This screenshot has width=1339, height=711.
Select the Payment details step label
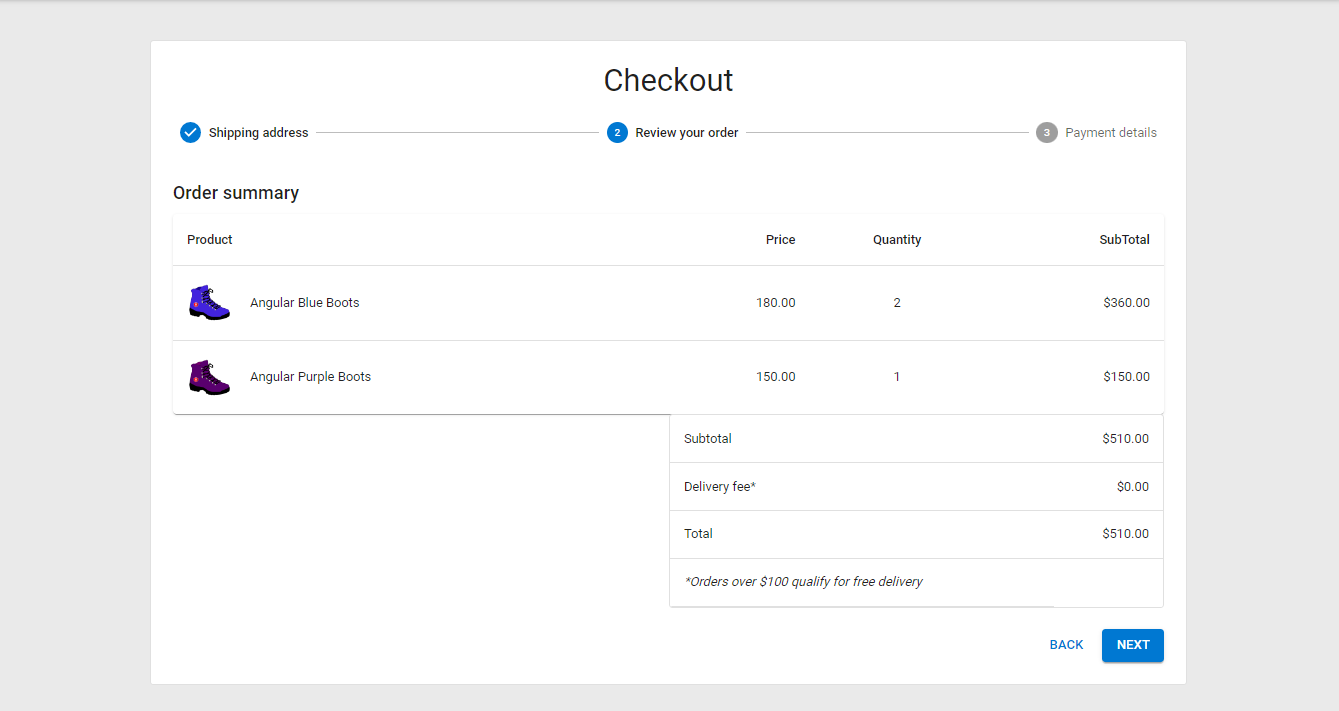click(x=1111, y=133)
